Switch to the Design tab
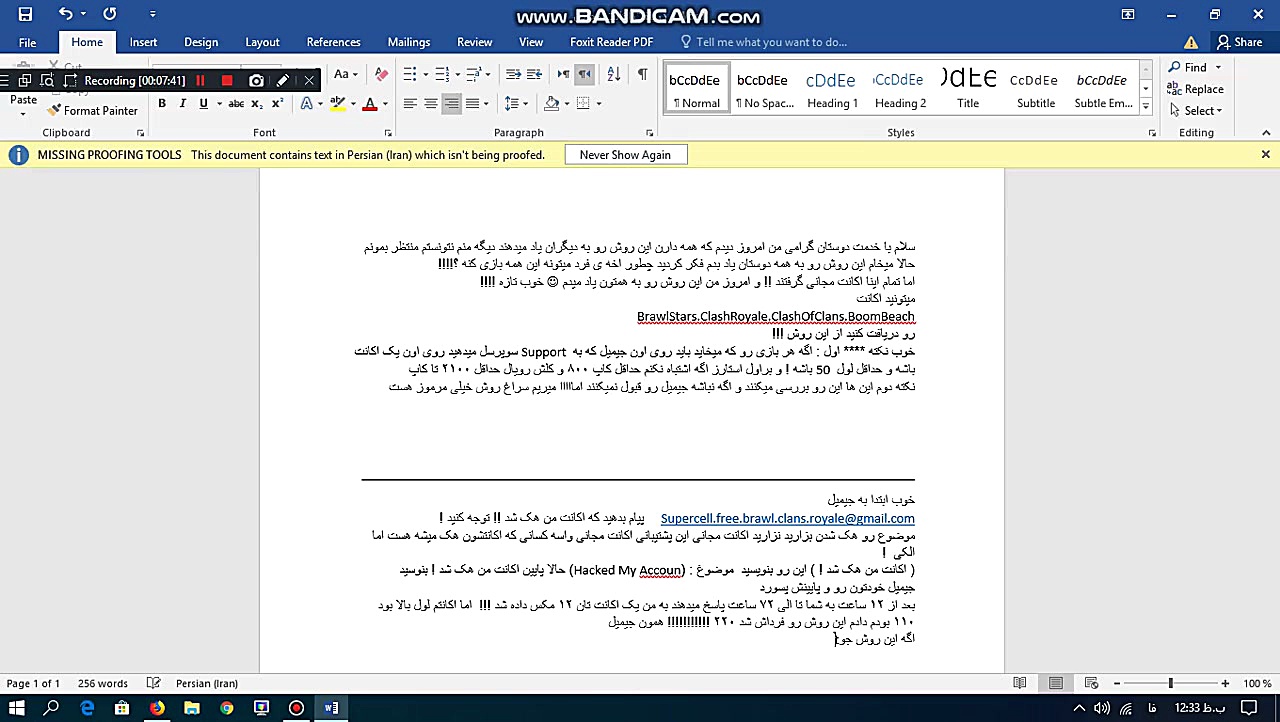 click(x=201, y=42)
